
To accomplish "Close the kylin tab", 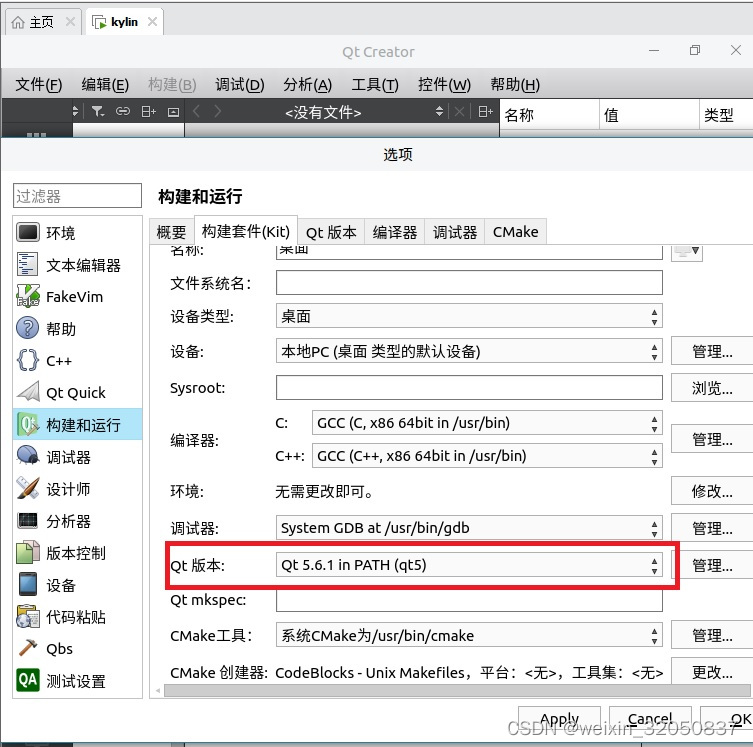I will pyautogui.click(x=152, y=22).
